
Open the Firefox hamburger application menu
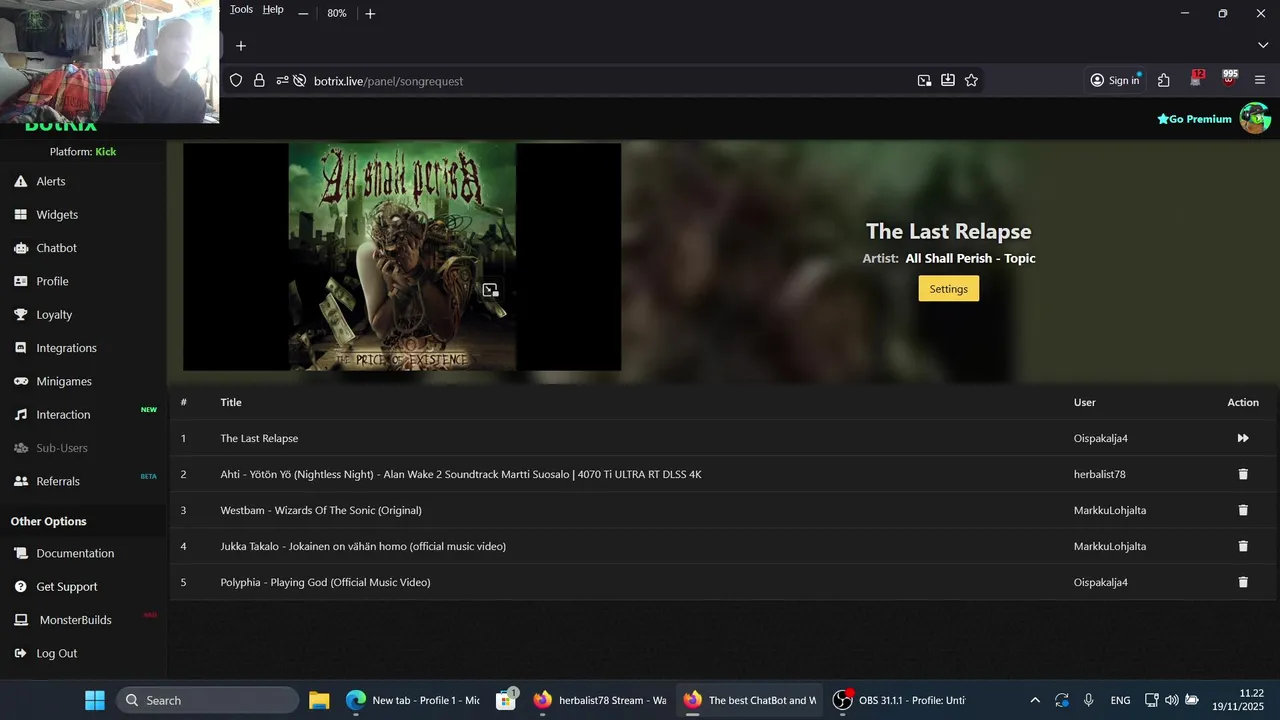(1260, 81)
